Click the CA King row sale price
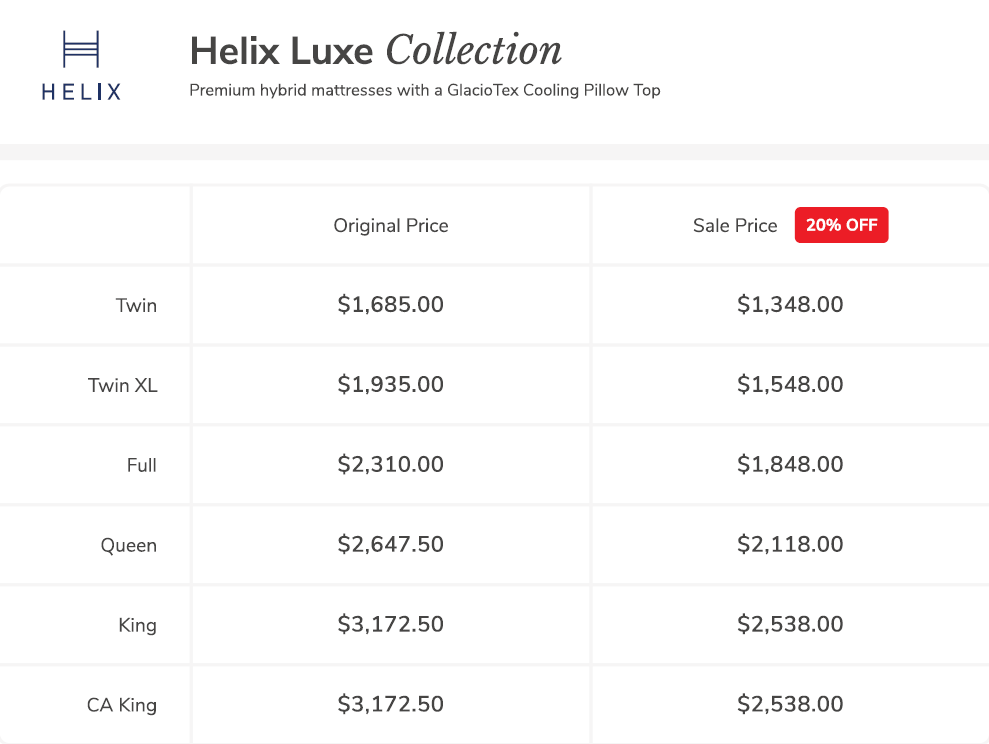 coord(790,705)
